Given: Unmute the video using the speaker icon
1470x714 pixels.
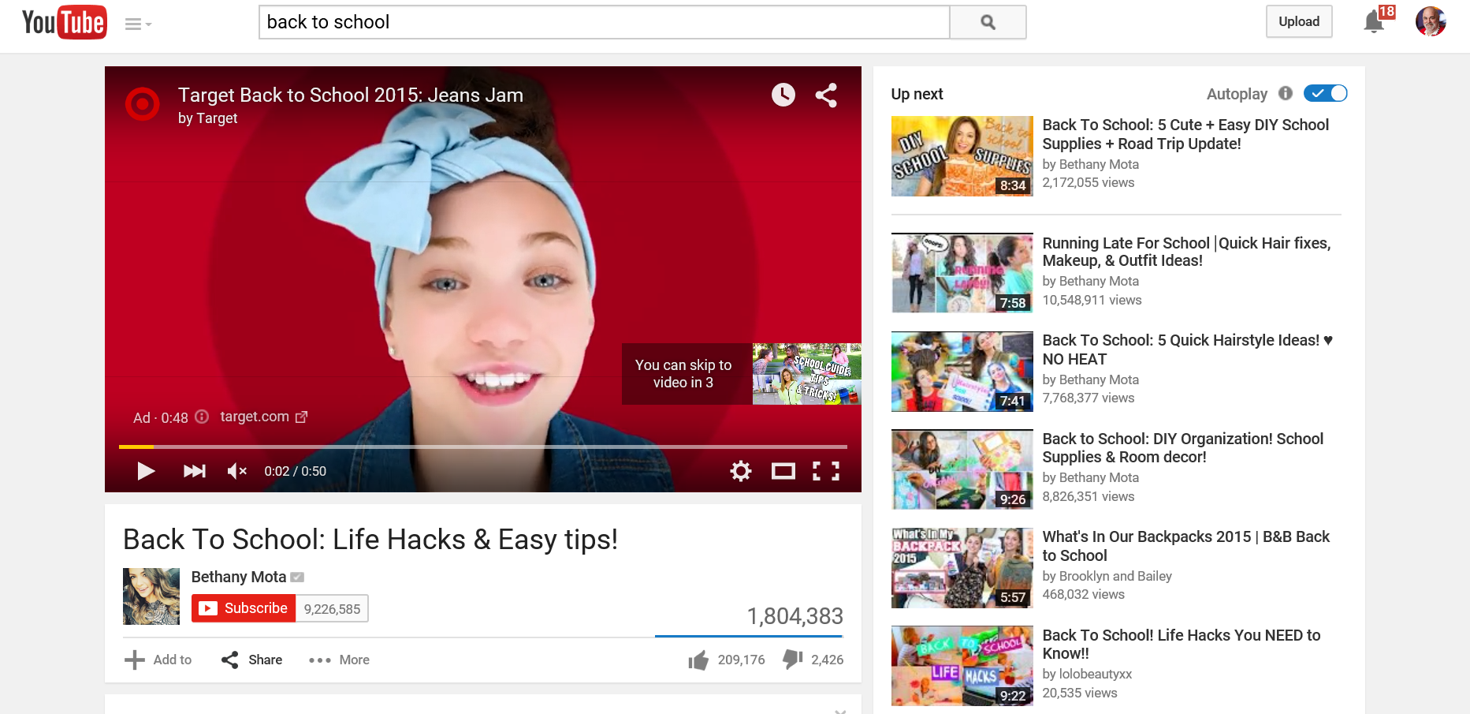Looking at the screenshot, I should pyautogui.click(x=237, y=471).
